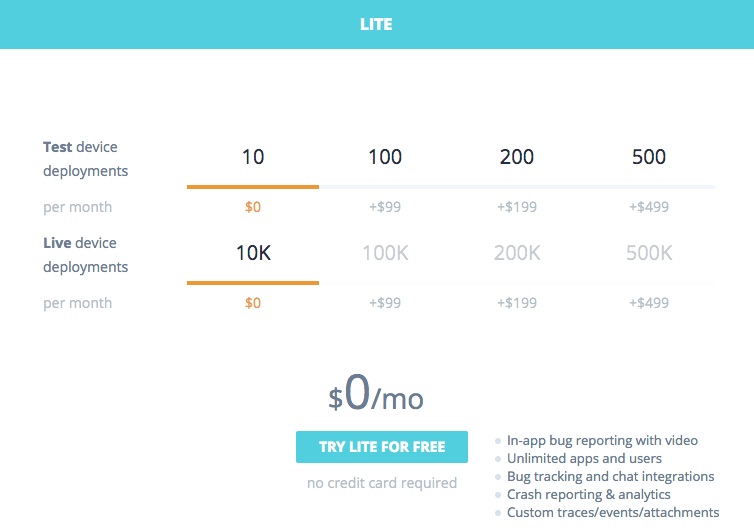The image size is (754, 530).
Task: Choose 100K live device deployments
Action: coord(385,253)
